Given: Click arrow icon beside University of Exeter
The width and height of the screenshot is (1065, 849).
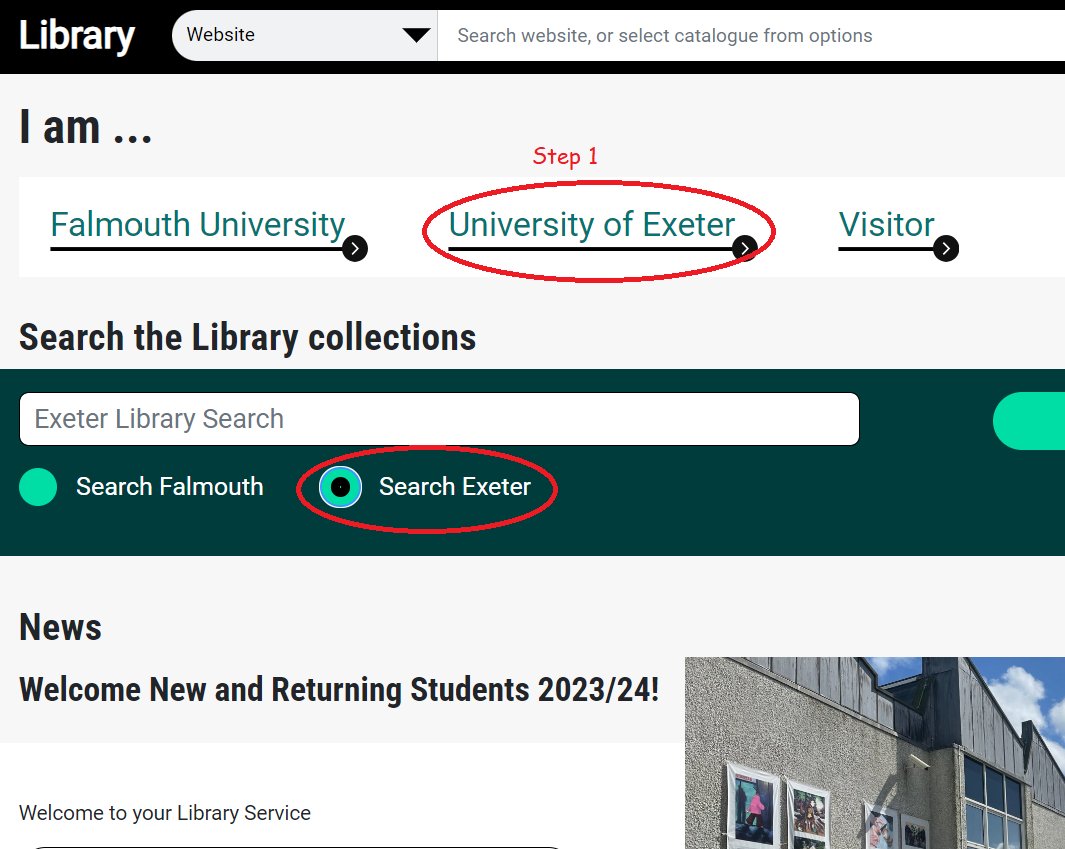Looking at the screenshot, I should [x=745, y=249].
